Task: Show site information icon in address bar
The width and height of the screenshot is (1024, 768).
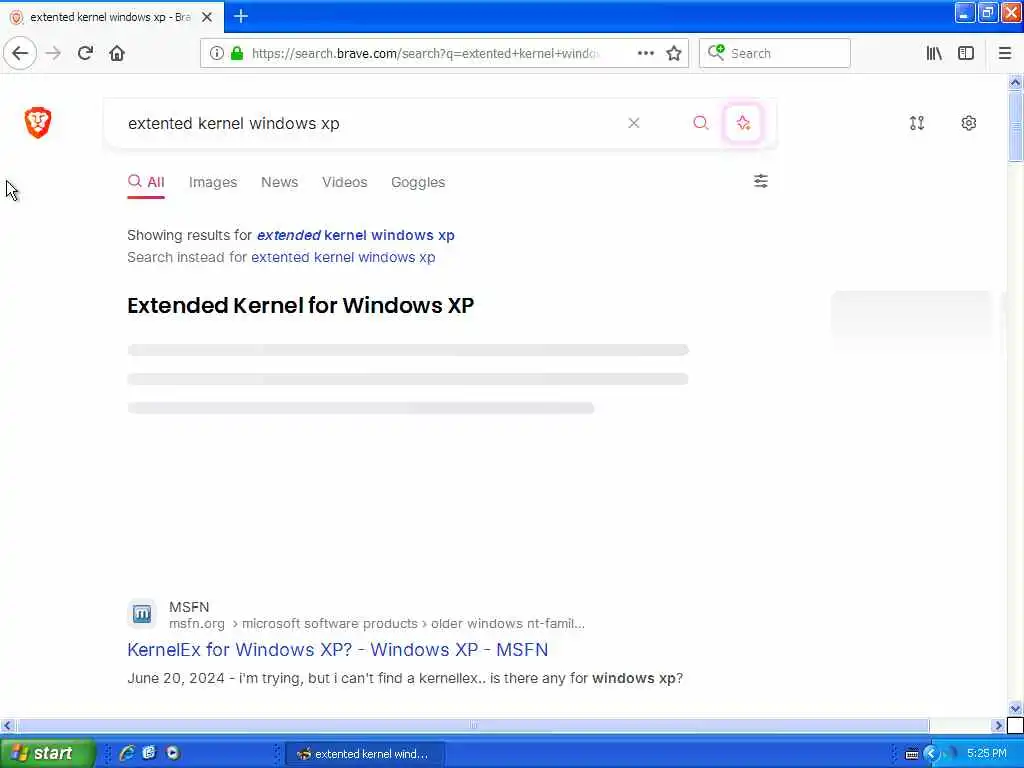Action: [216, 53]
